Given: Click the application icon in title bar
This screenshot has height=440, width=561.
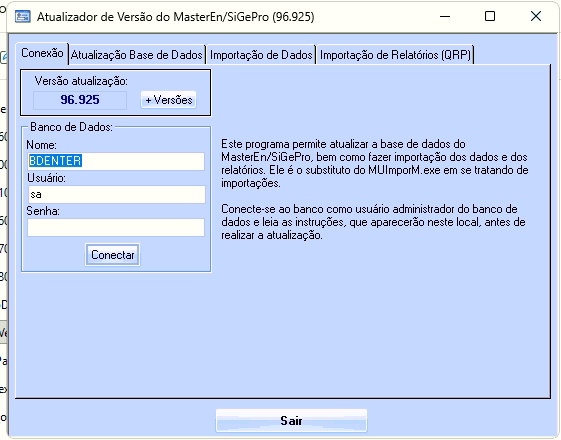Looking at the screenshot, I should pos(23,16).
